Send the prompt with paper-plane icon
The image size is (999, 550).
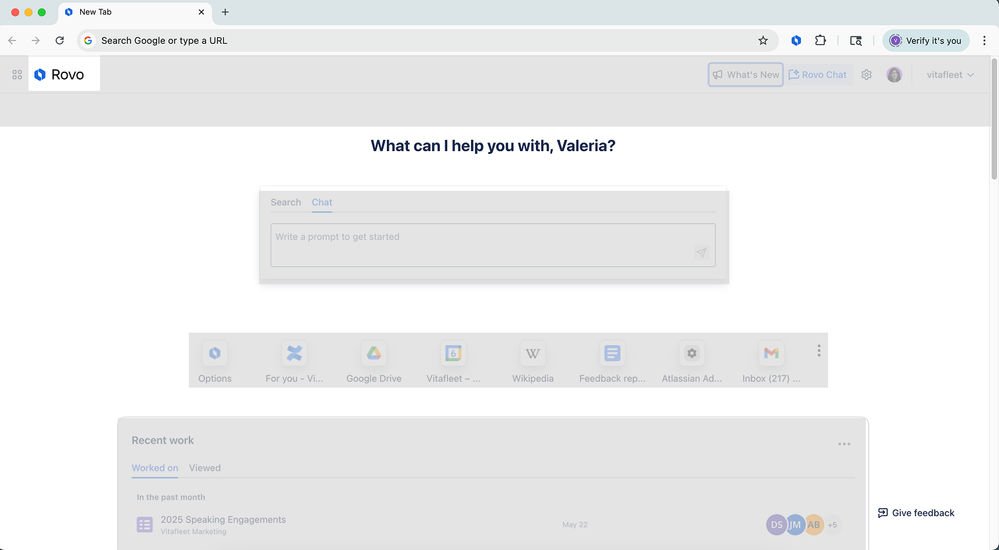[x=701, y=253]
